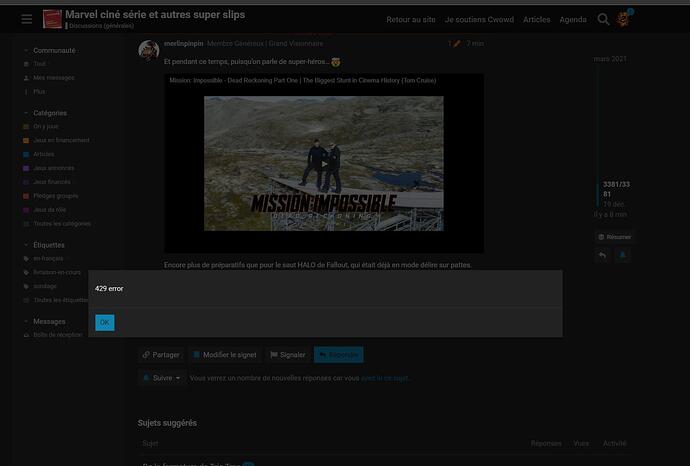690x466 pixels.
Task: Open the hamburger sidebar menu
Action: click(26, 19)
